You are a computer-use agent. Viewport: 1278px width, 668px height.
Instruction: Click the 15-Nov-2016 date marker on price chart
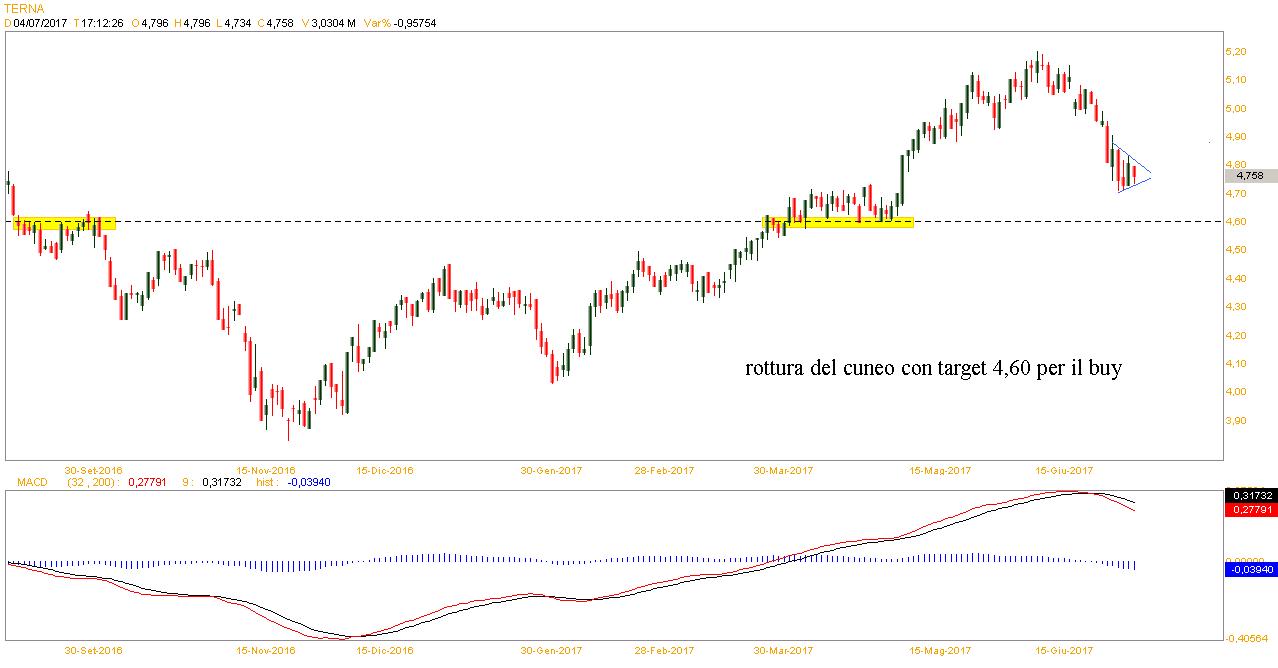click(266, 470)
